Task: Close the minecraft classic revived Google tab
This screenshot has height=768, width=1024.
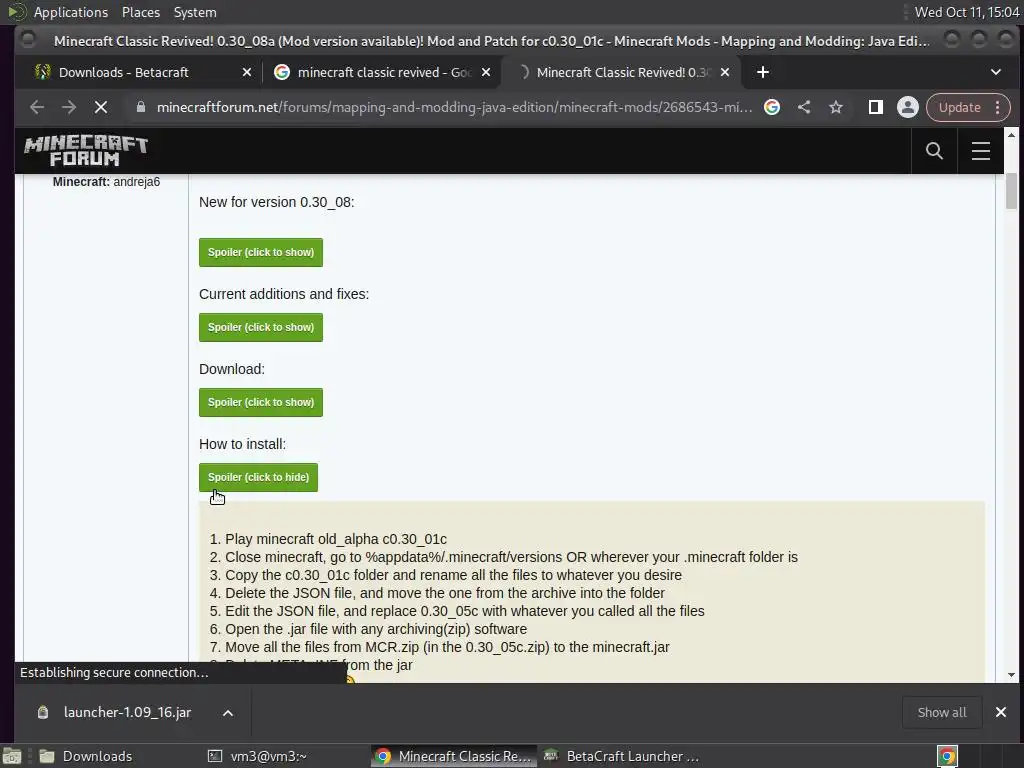Action: pos(486,72)
